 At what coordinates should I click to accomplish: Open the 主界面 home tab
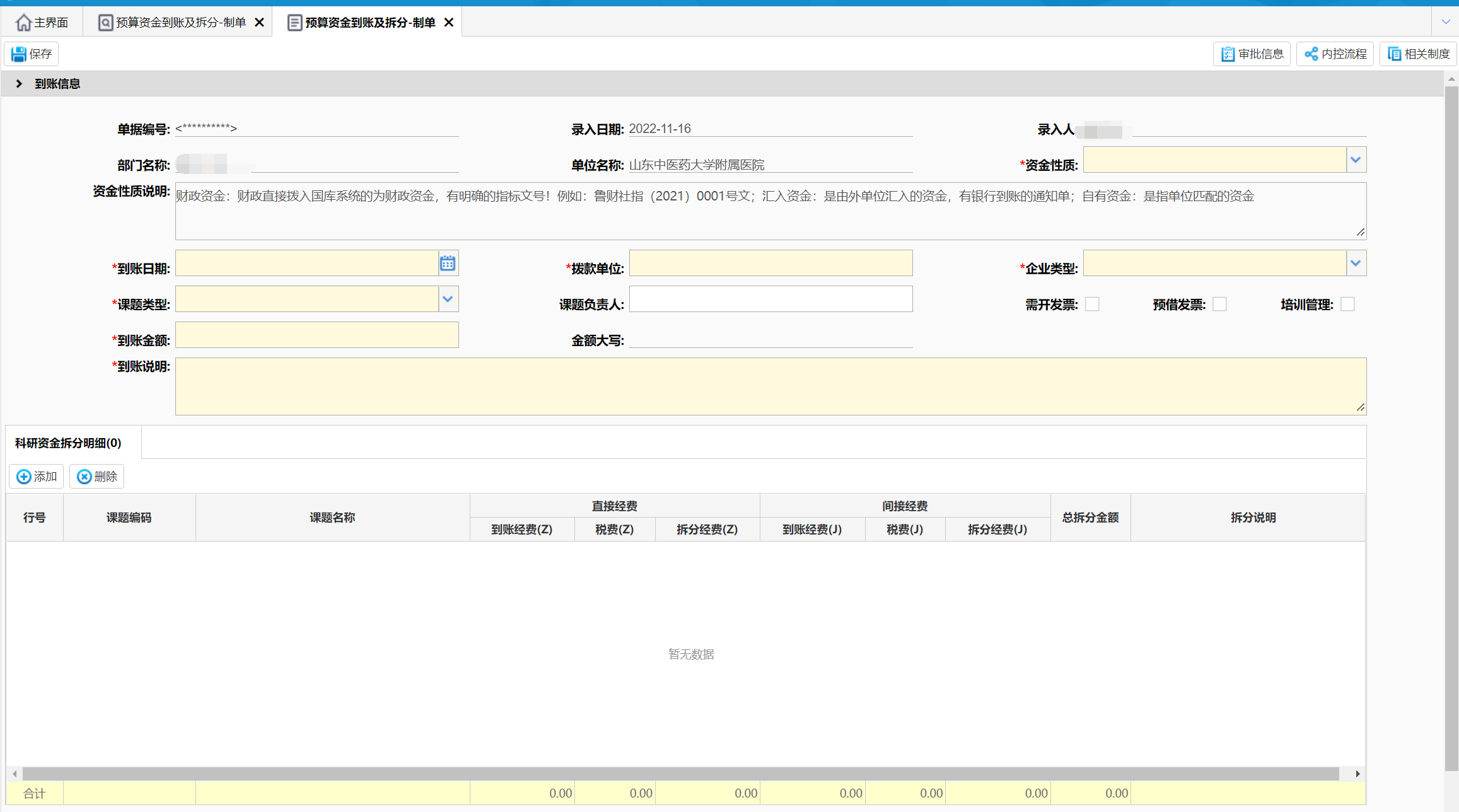click(42, 23)
